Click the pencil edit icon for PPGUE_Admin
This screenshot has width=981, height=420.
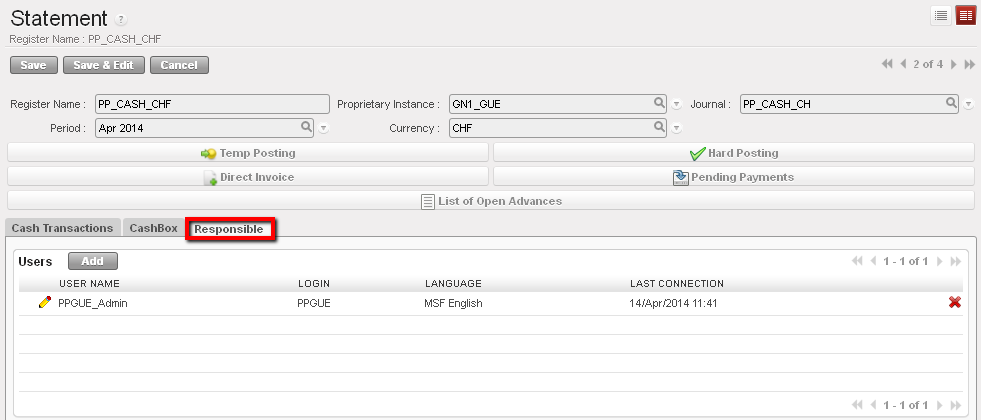(44, 303)
